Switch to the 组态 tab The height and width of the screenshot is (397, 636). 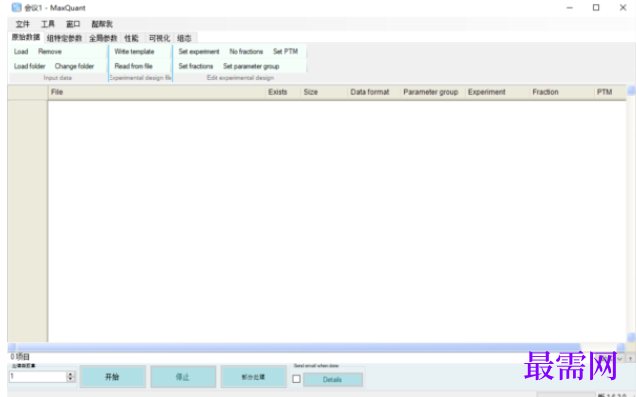pos(184,38)
